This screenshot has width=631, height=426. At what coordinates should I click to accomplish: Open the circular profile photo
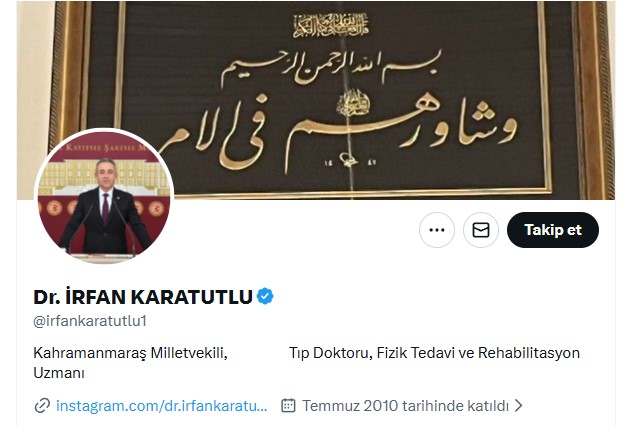[104, 196]
